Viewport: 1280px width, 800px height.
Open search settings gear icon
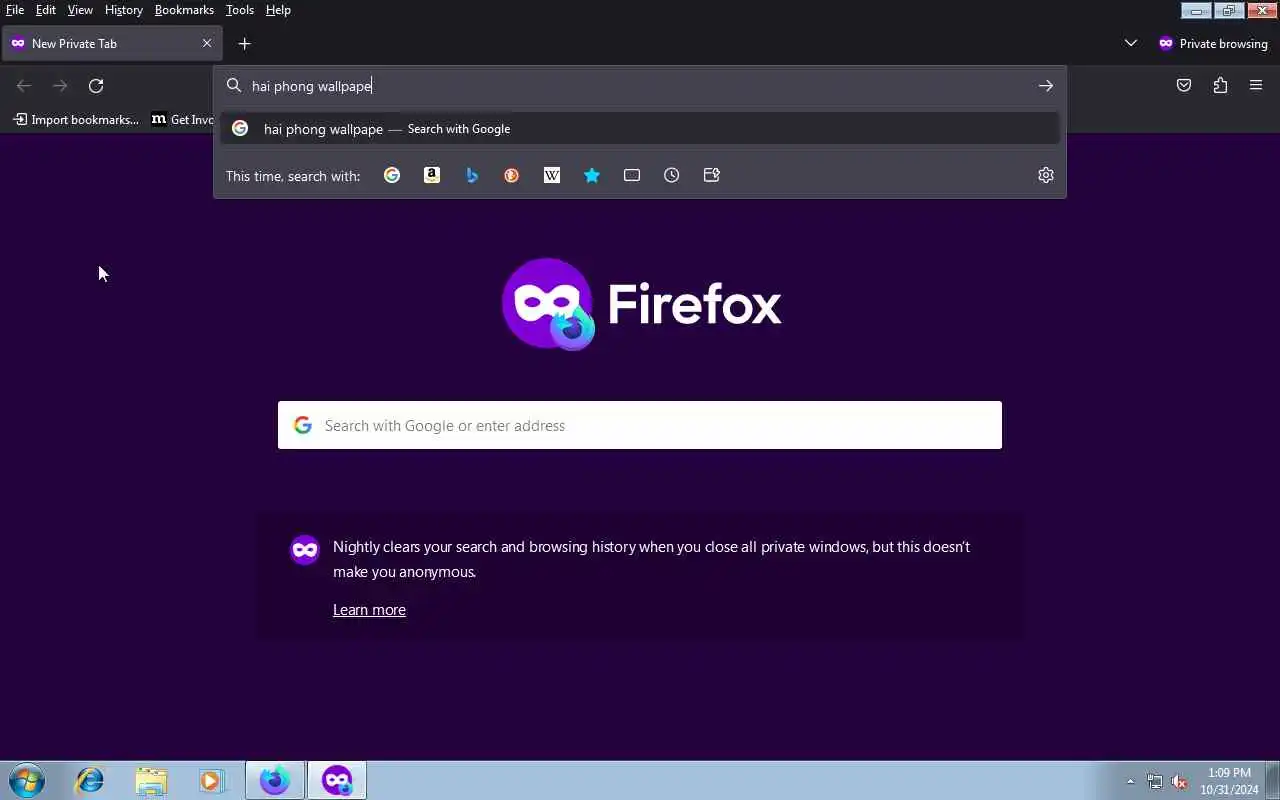click(1046, 175)
